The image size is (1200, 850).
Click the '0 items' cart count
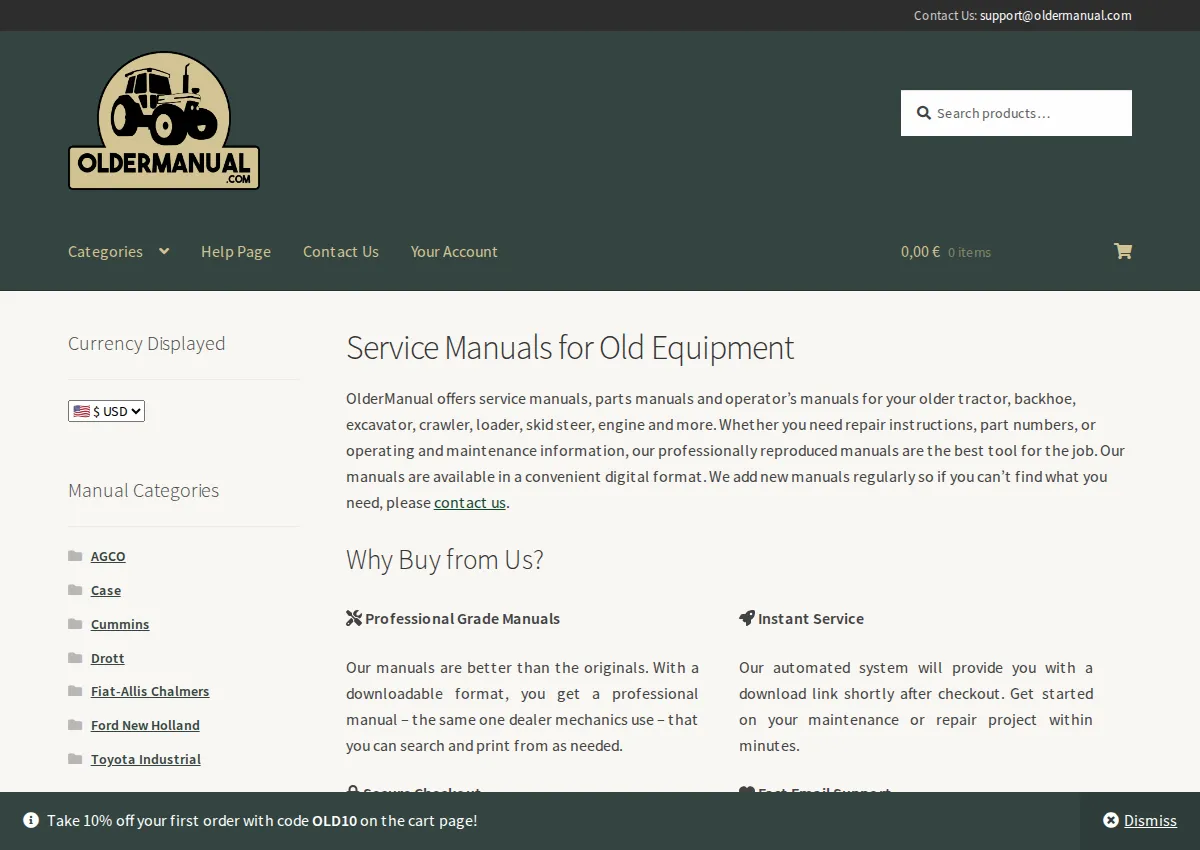[x=969, y=252]
